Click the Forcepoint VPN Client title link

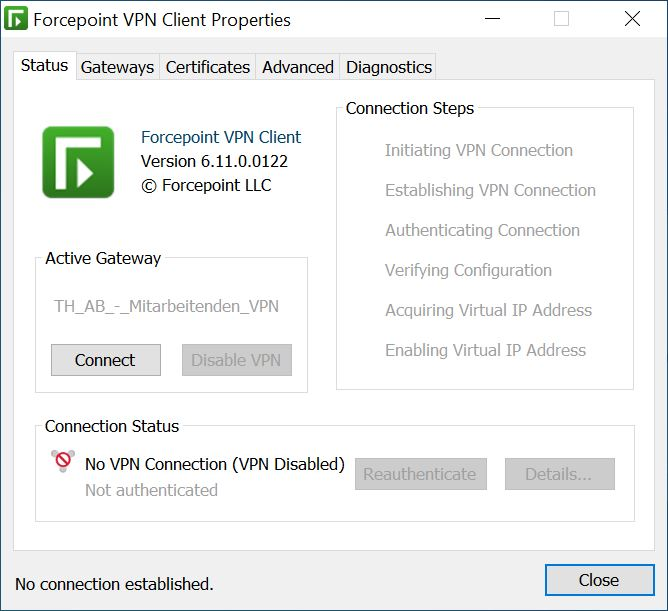[x=221, y=137]
